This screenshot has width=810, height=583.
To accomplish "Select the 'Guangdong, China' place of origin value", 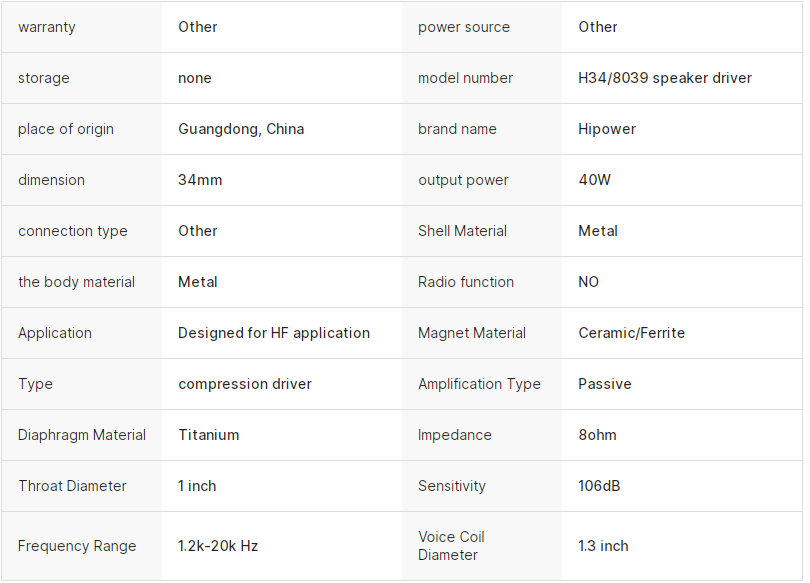I will pos(241,129).
